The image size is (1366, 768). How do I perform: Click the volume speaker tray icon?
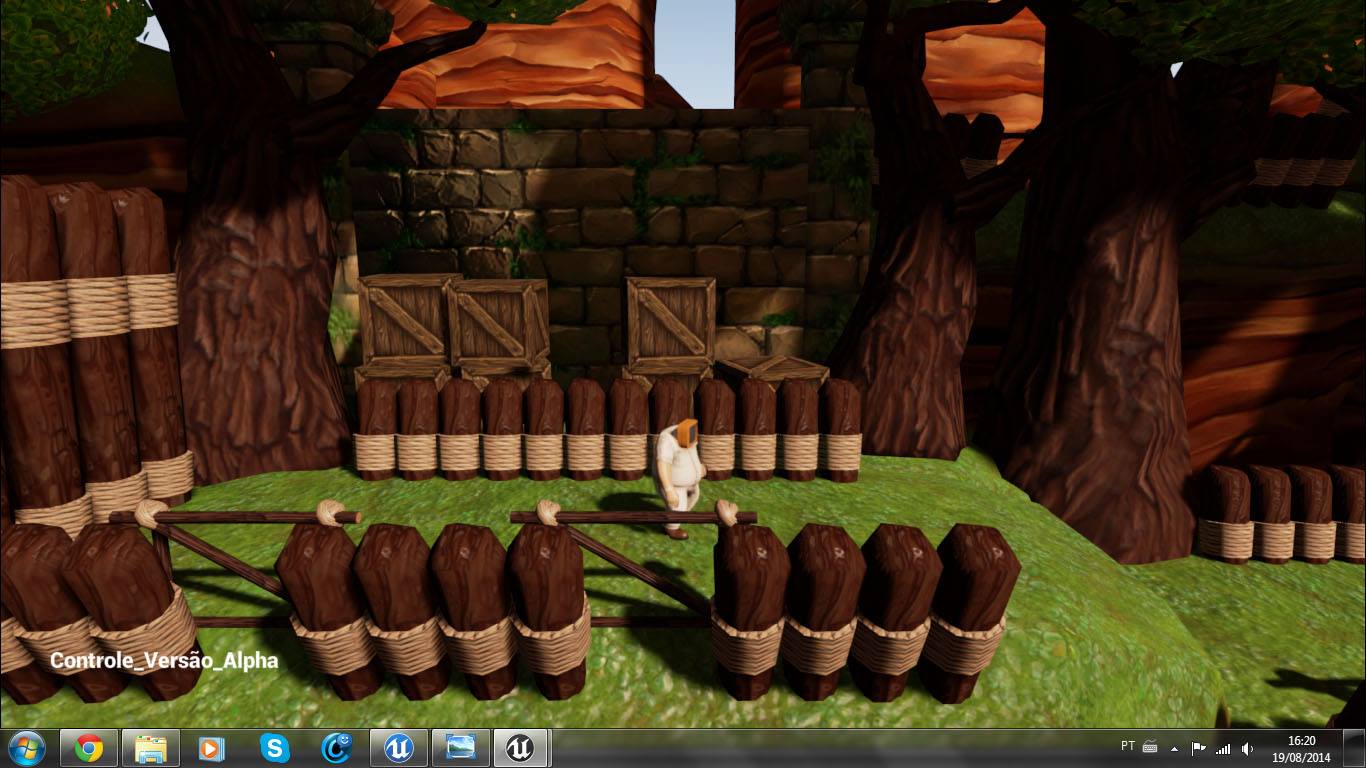click(x=1247, y=748)
